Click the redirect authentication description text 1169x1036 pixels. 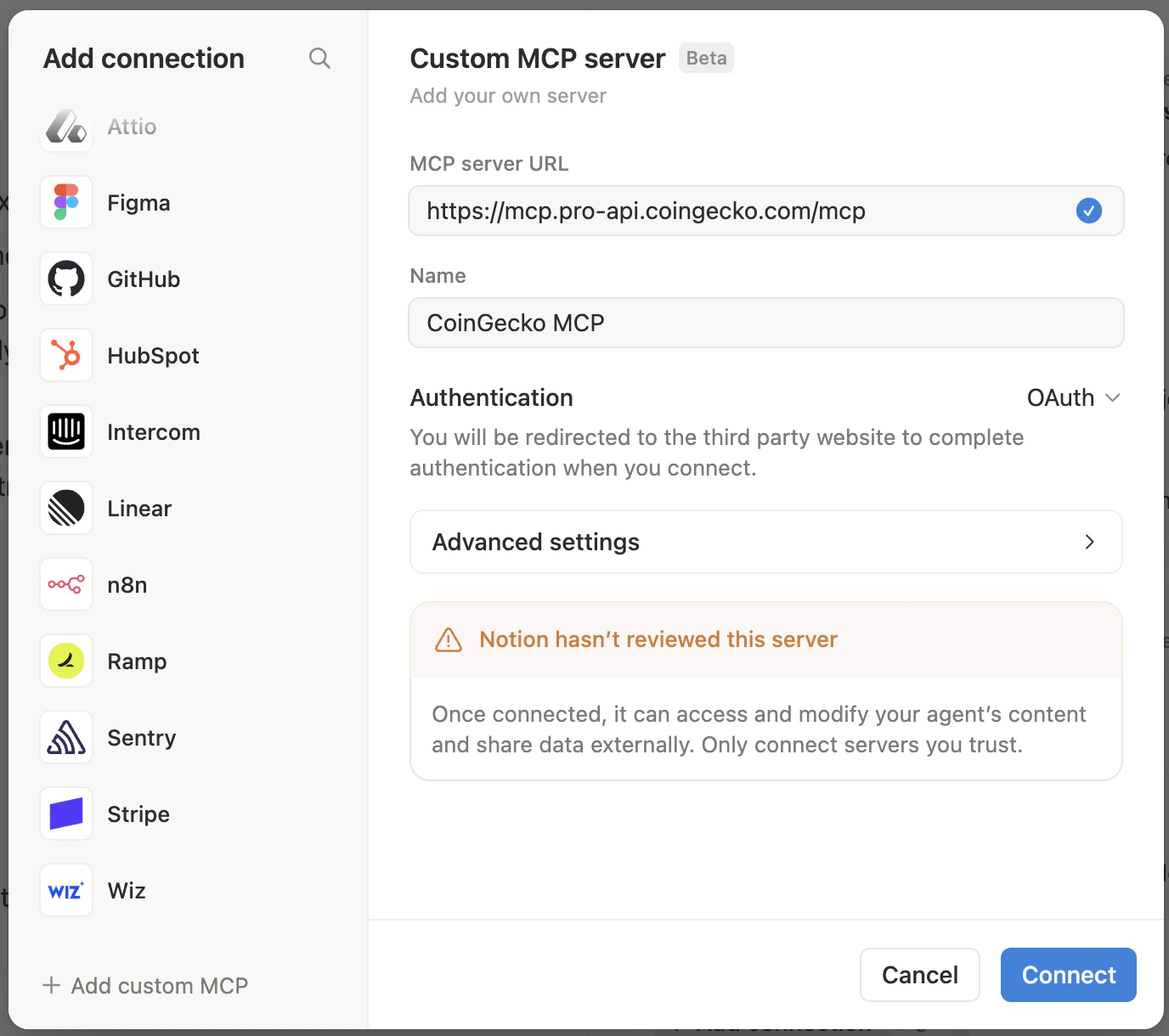tap(717, 453)
